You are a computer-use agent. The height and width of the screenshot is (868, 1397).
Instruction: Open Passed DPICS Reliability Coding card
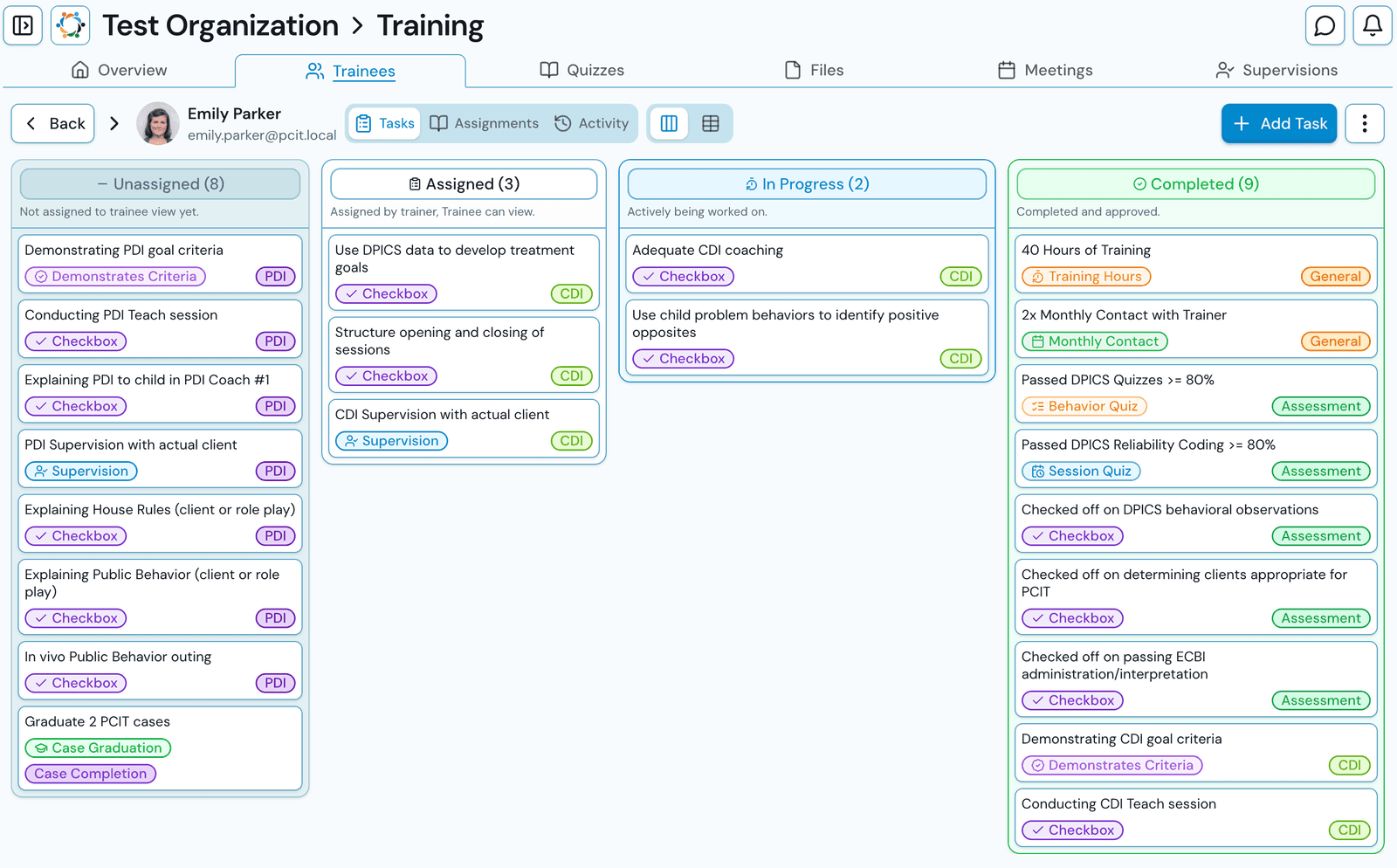pyautogui.click(x=1195, y=458)
